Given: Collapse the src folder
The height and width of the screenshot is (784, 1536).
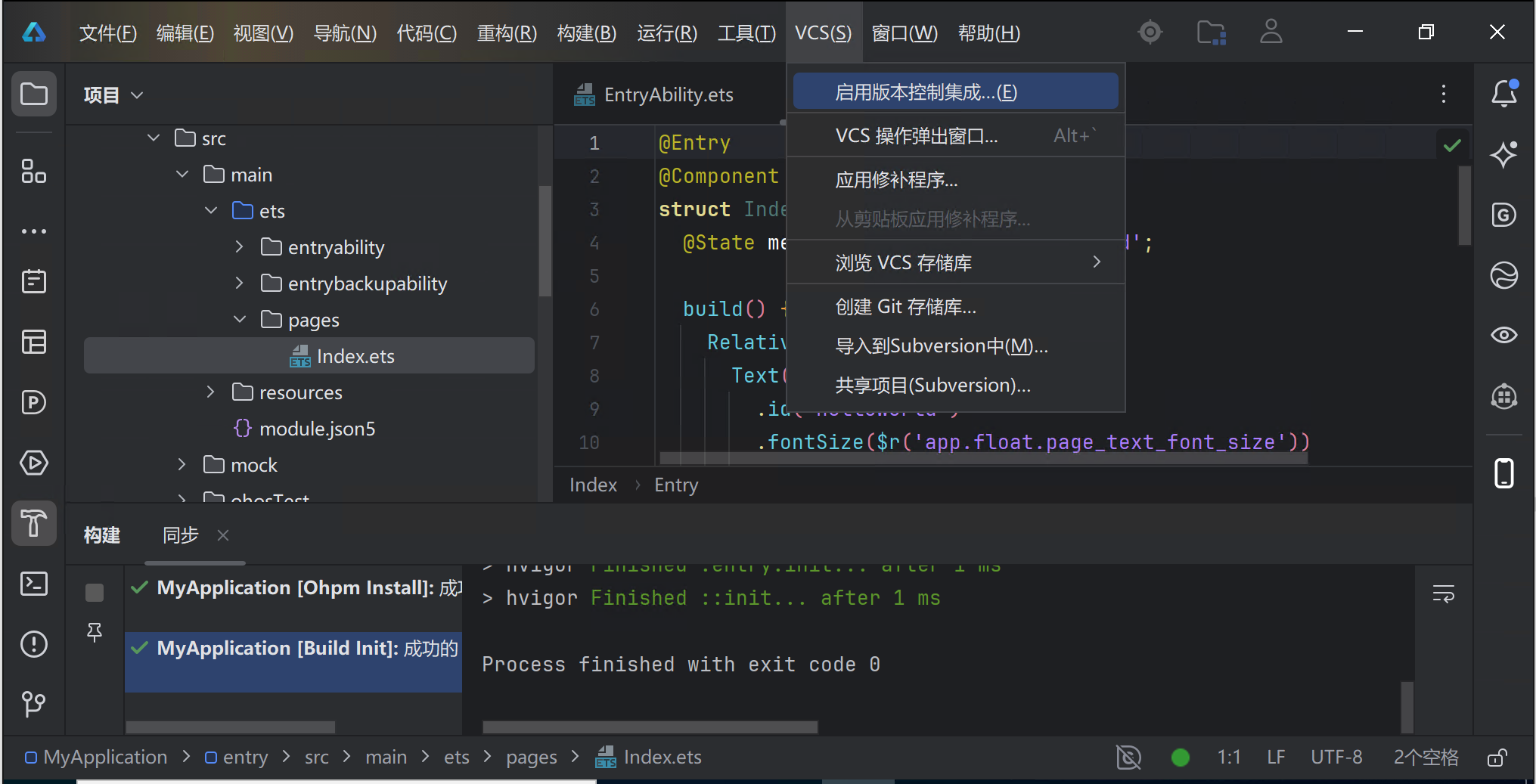Looking at the screenshot, I should [x=154, y=138].
